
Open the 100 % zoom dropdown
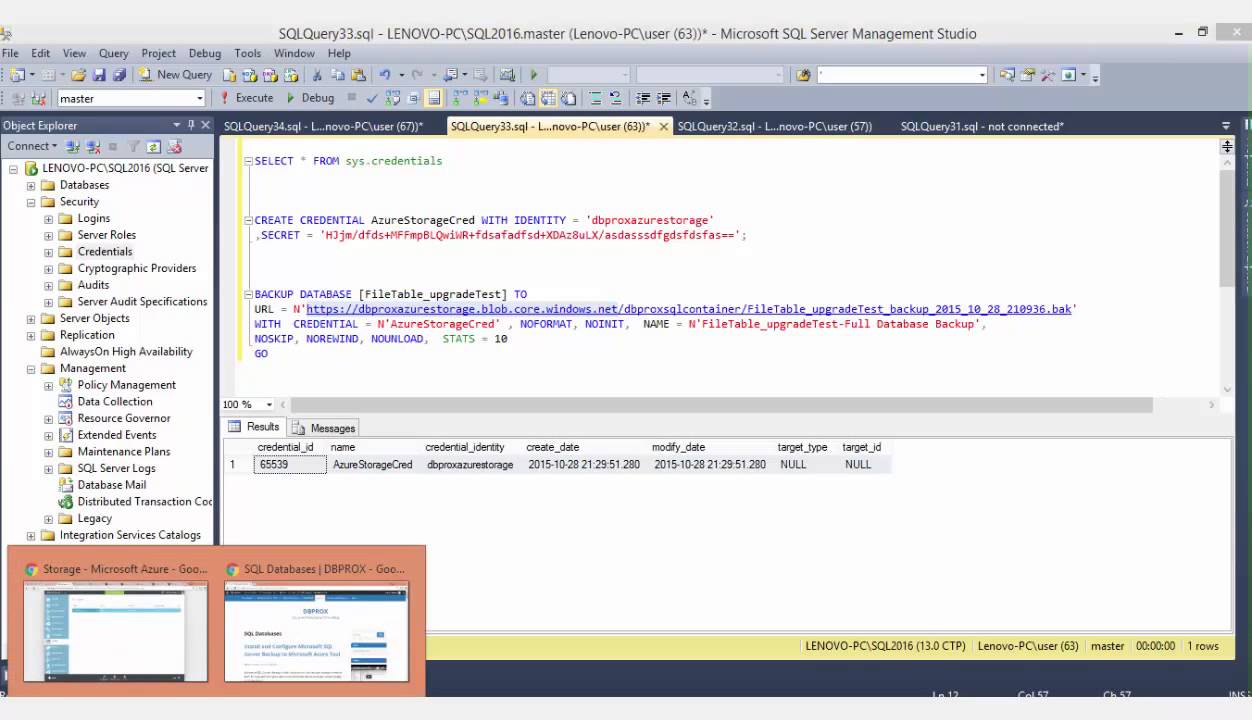[269, 404]
